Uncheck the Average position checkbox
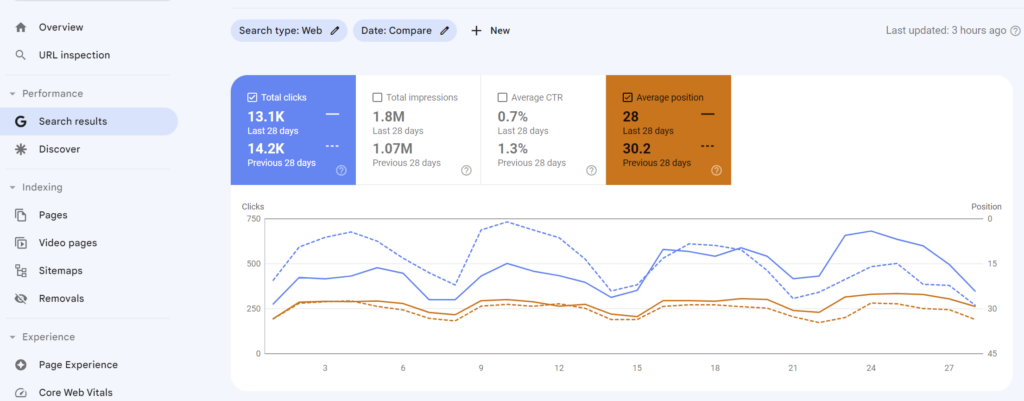Image resolution: width=1024 pixels, height=401 pixels. pyautogui.click(x=628, y=97)
